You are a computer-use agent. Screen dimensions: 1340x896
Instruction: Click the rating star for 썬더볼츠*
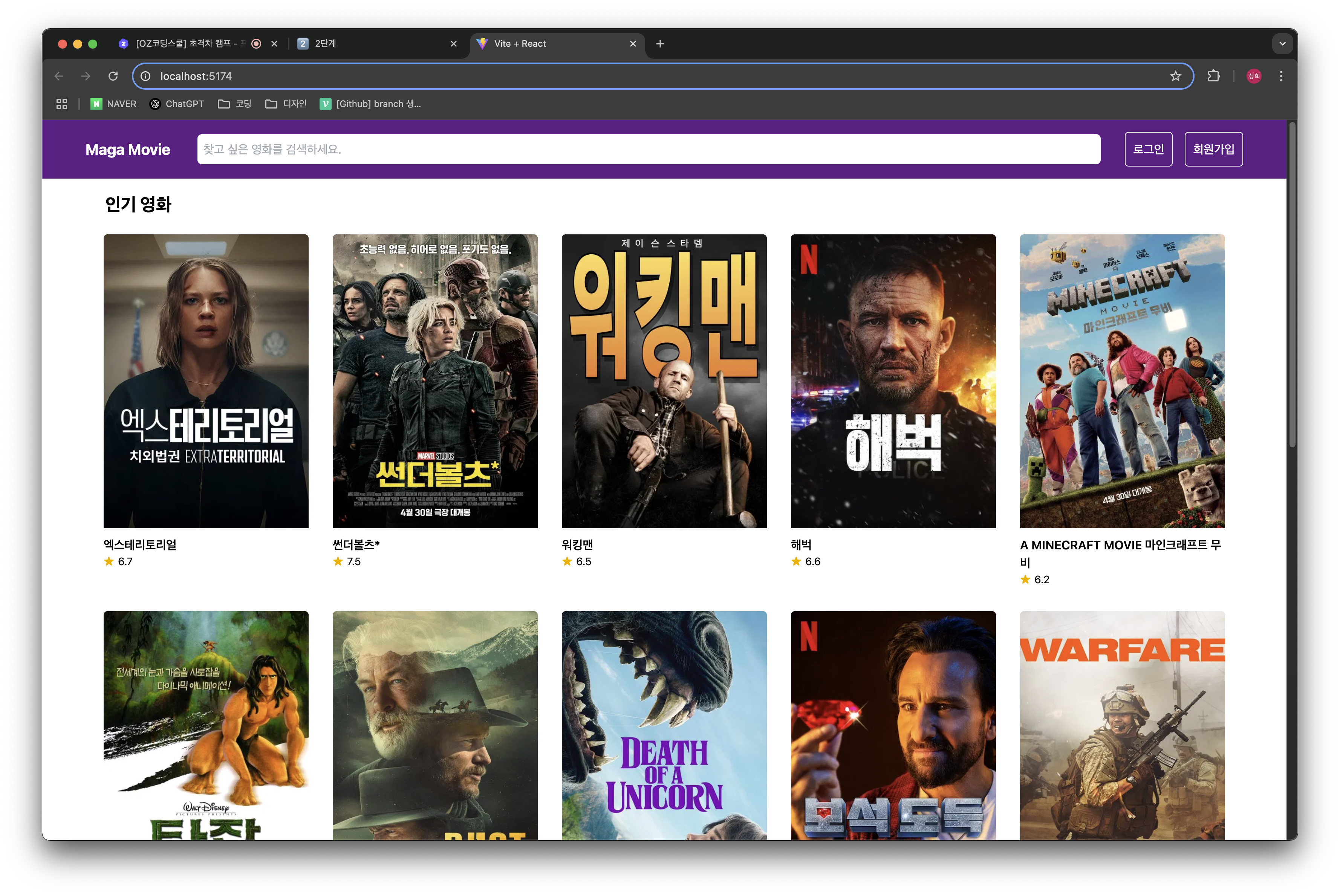338,561
